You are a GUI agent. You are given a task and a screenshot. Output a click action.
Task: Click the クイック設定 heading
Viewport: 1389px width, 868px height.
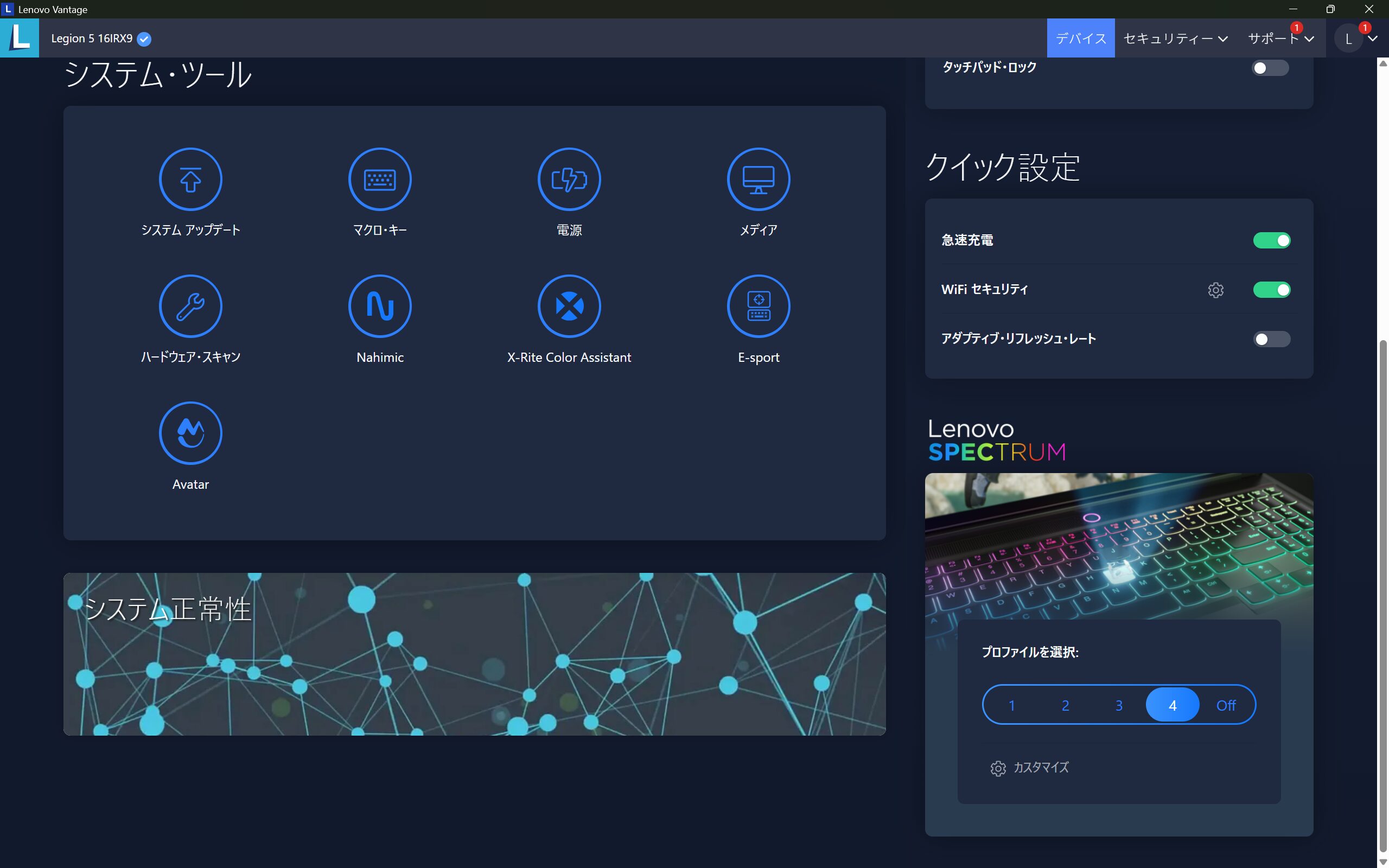1003,168
